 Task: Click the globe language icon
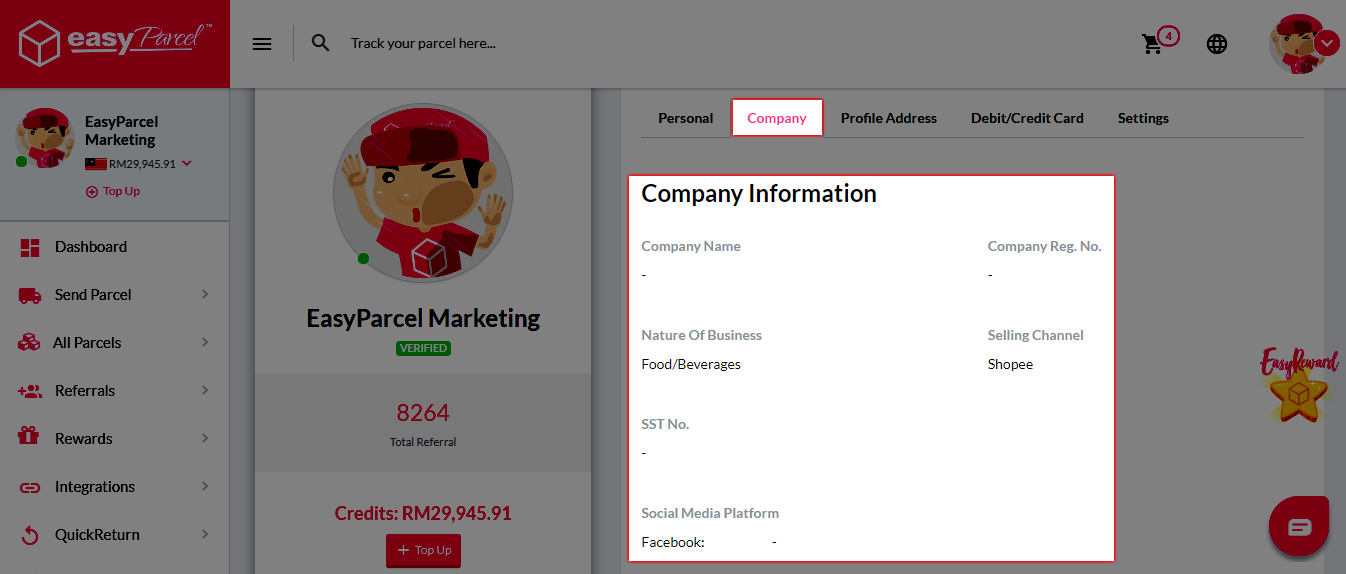tap(1216, 44)
